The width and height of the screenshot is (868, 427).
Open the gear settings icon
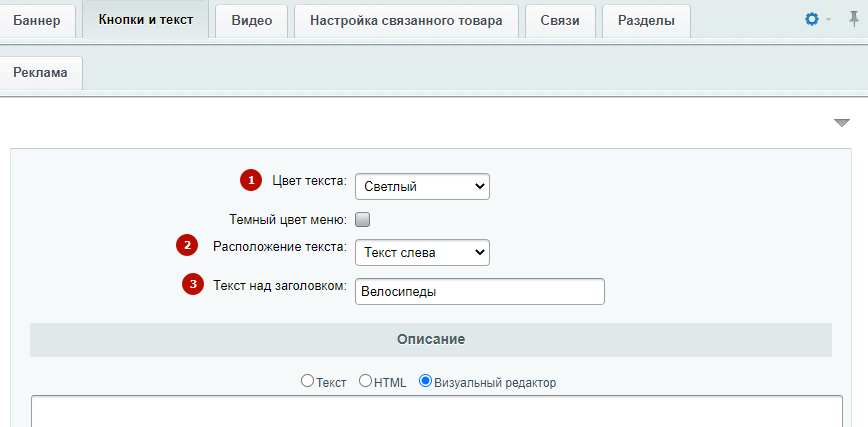point(812,20)
